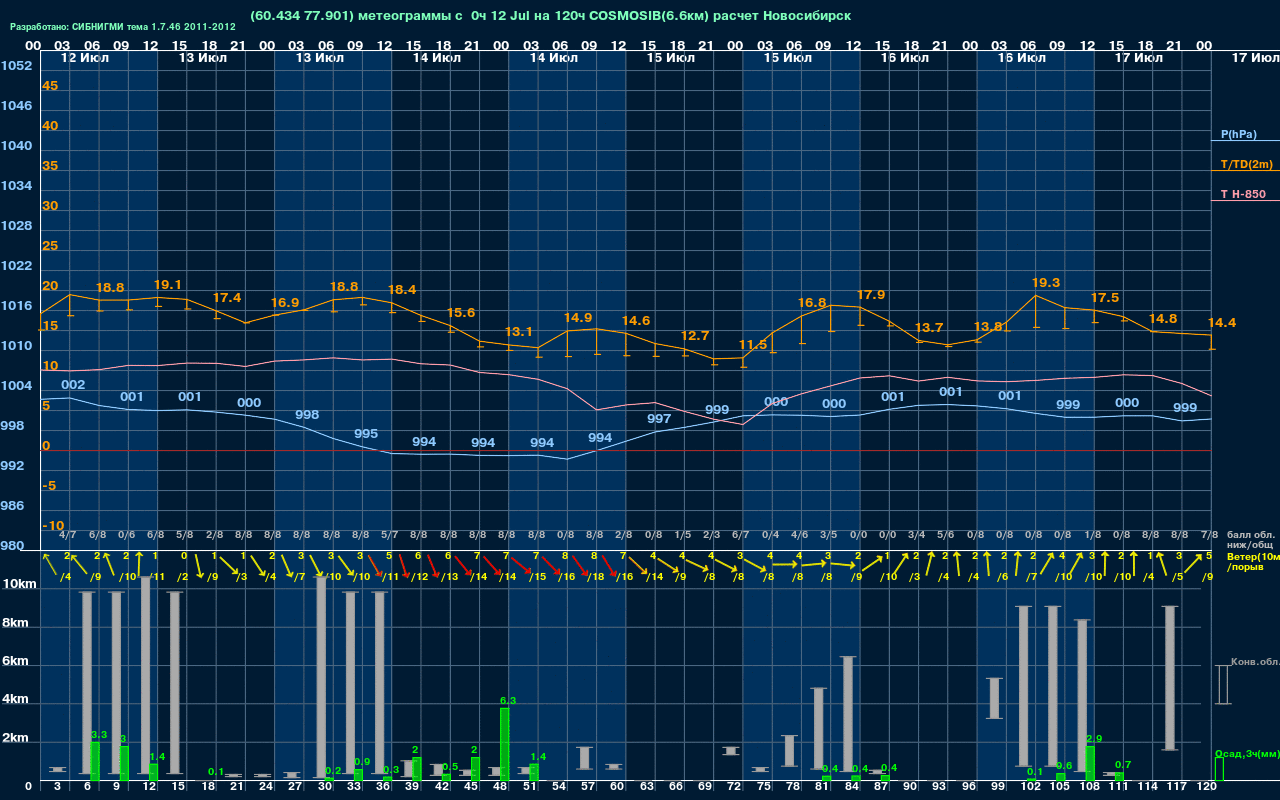Click the 12.7 temperature value
Image resolution: width=1280 pixels, height=800 pixels.
coord(695,336)
